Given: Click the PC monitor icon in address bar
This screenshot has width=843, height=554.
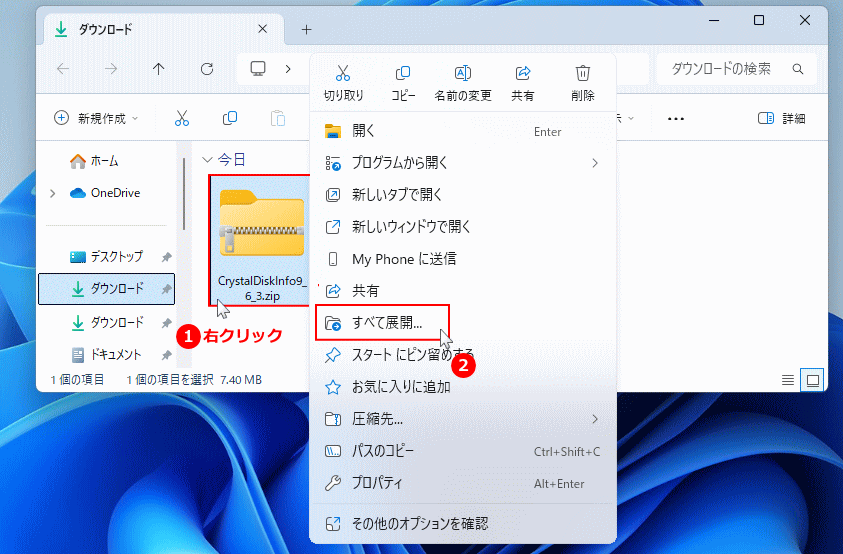Looking at the screenshot, I should pos(258,69).
